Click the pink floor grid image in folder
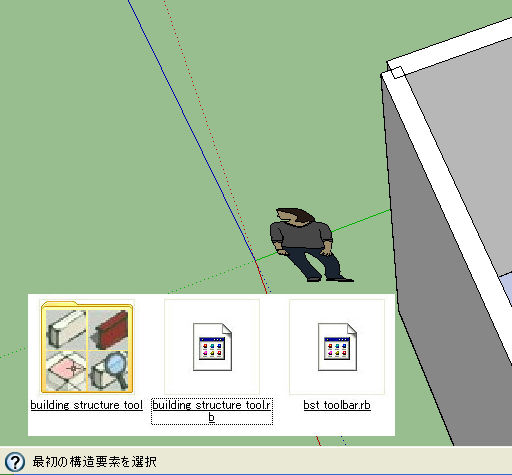The image size is (512, 475). pos(66,370)
